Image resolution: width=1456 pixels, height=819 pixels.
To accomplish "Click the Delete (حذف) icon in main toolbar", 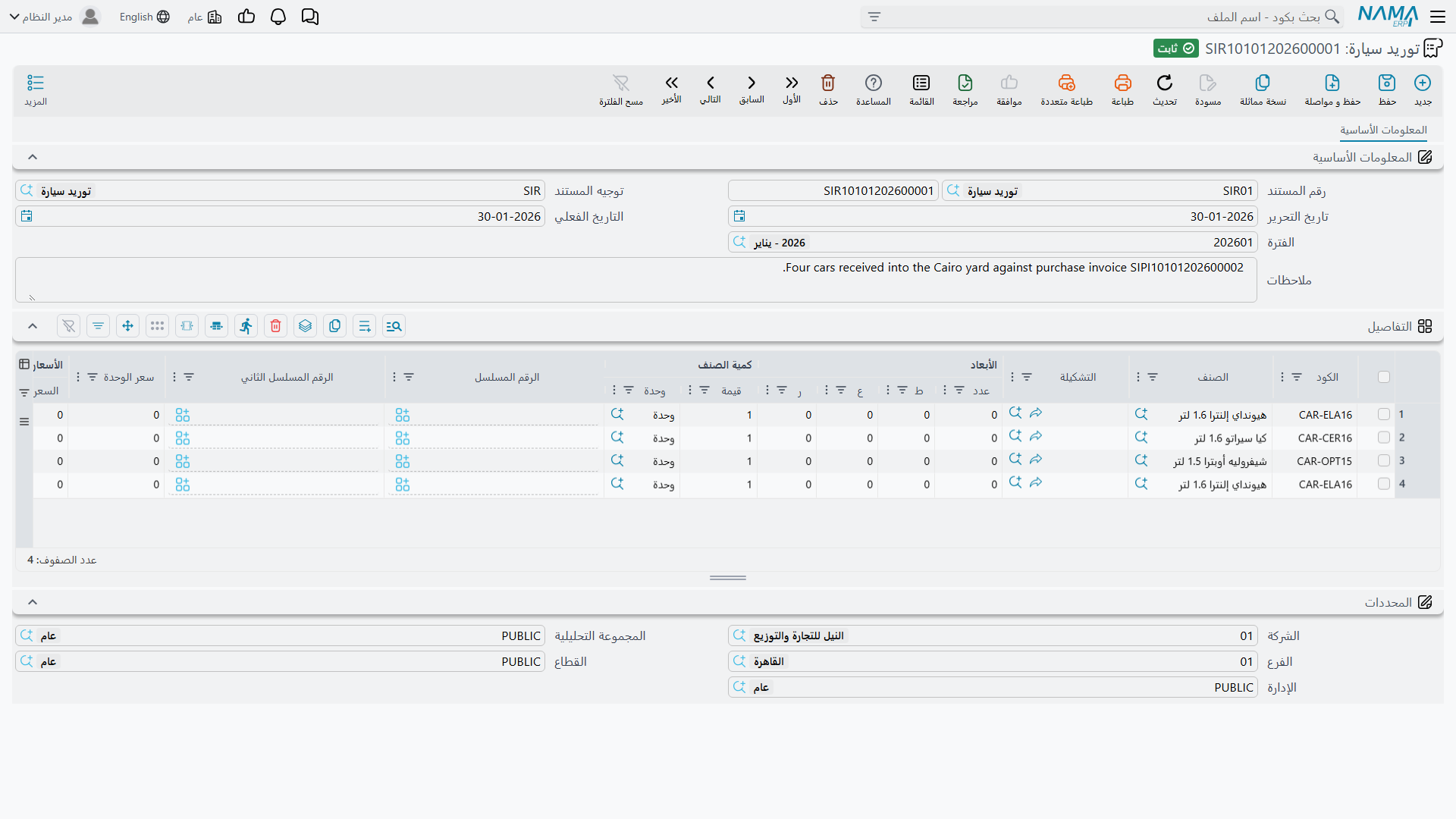I will tap(828, 83).
